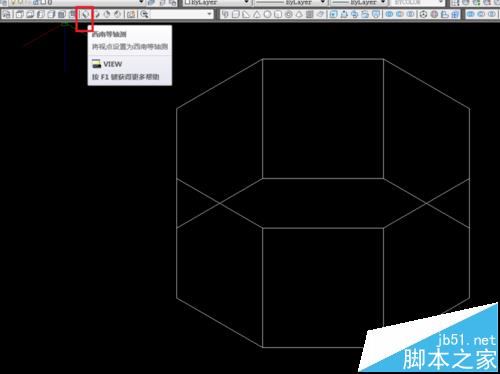Switch to Bottom view

(x=30, y=14)
